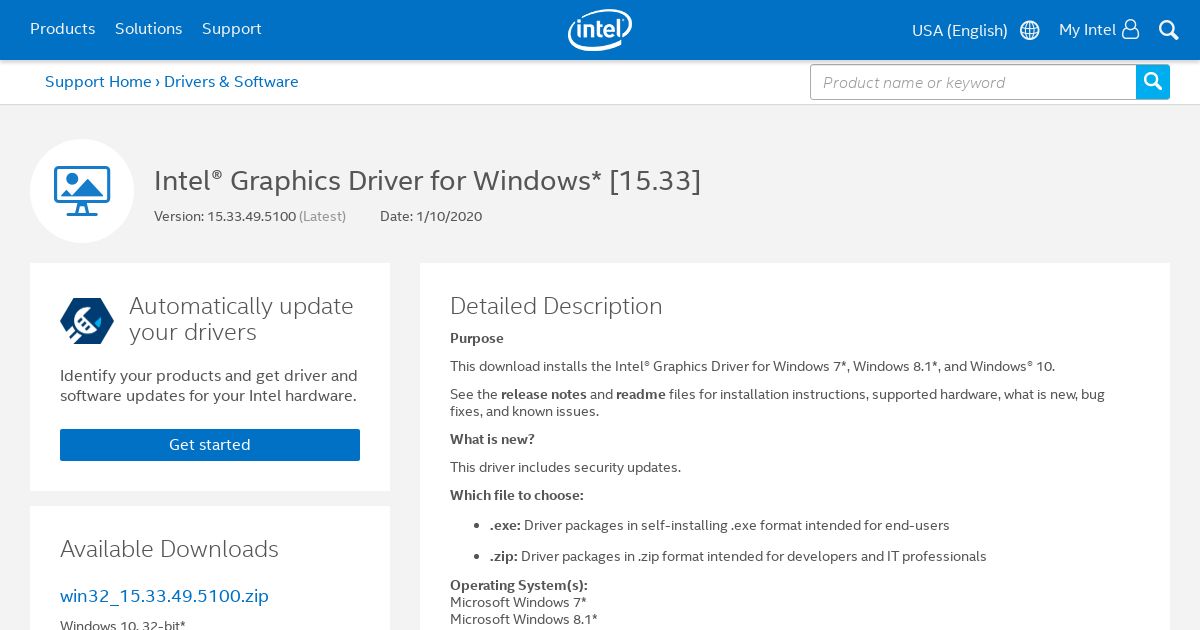This screenshot has width=1200, height=630.
Task: Open the Products menu
Action: 62,29
